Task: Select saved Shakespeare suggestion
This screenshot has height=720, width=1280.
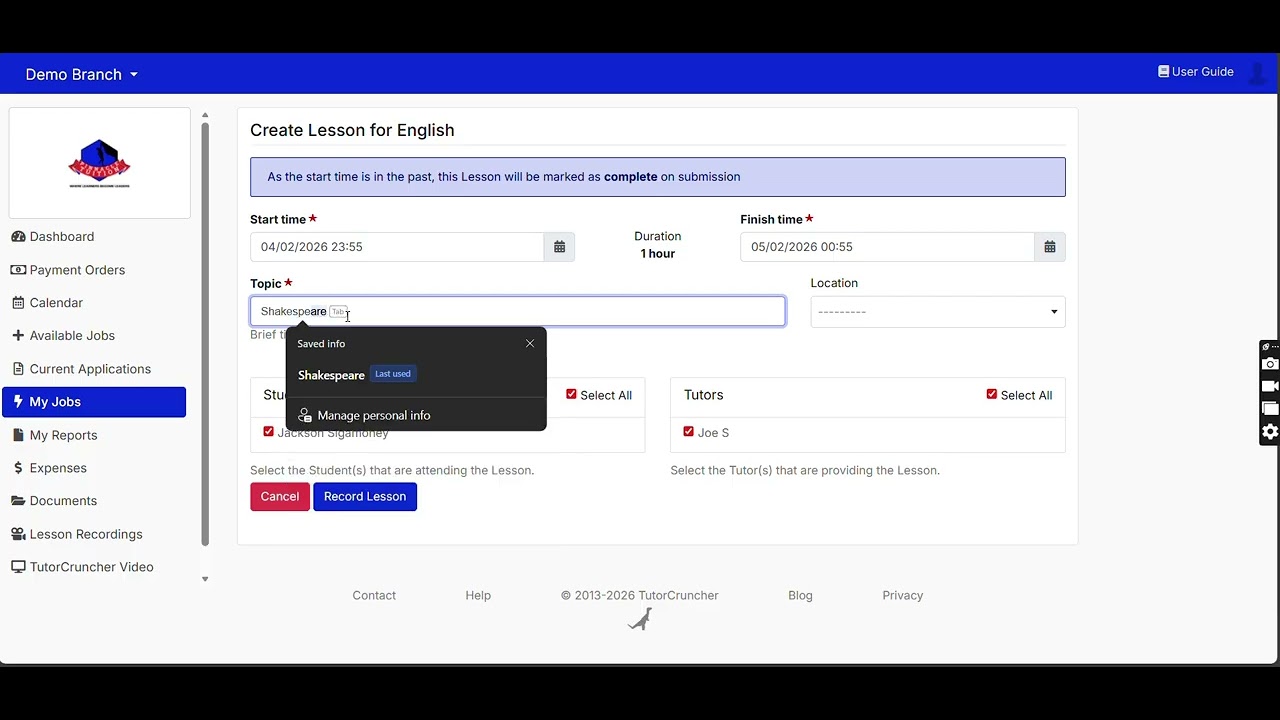Action: (x=416, y=375)
